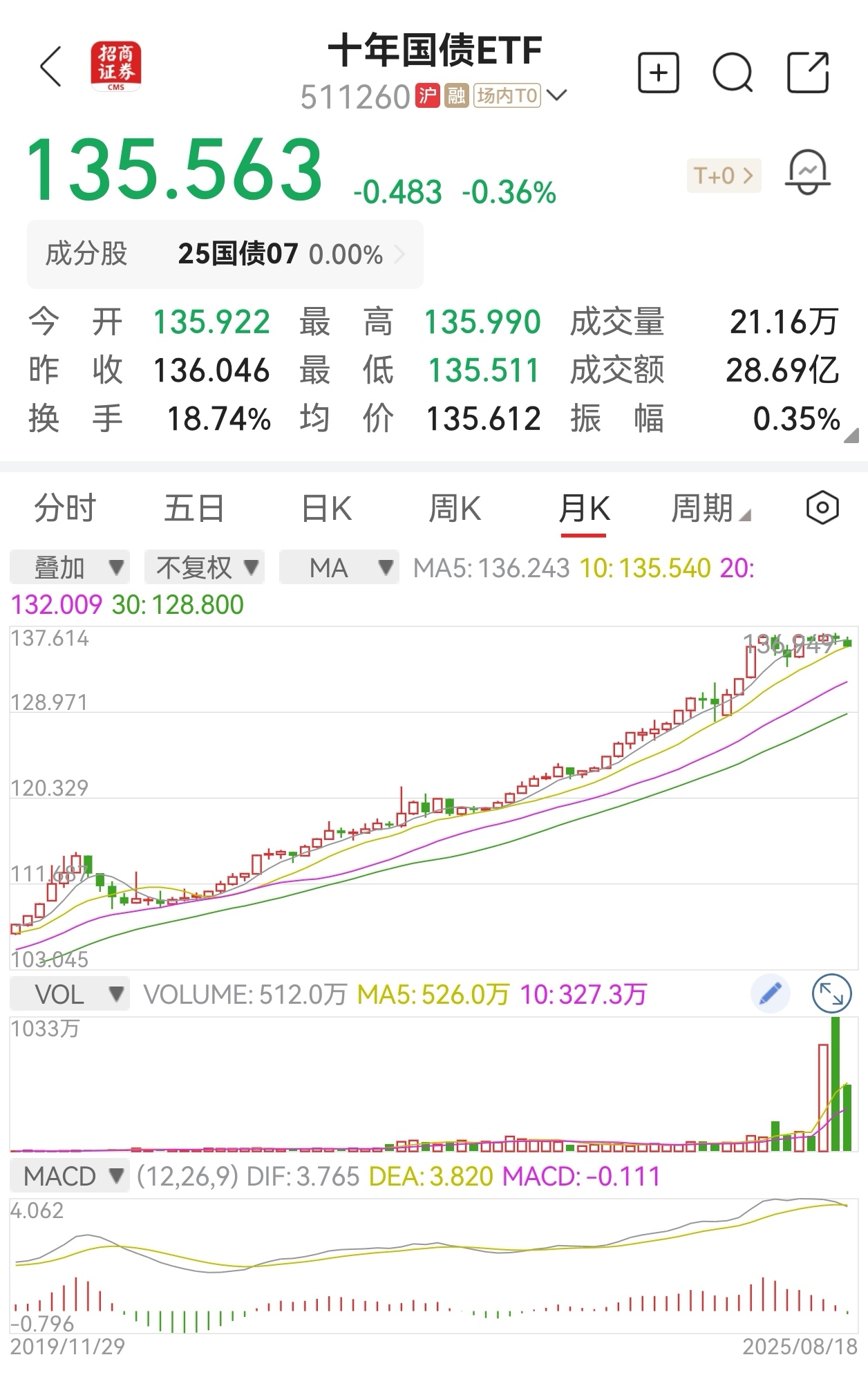Switch to 周K tab

point(454,509)
